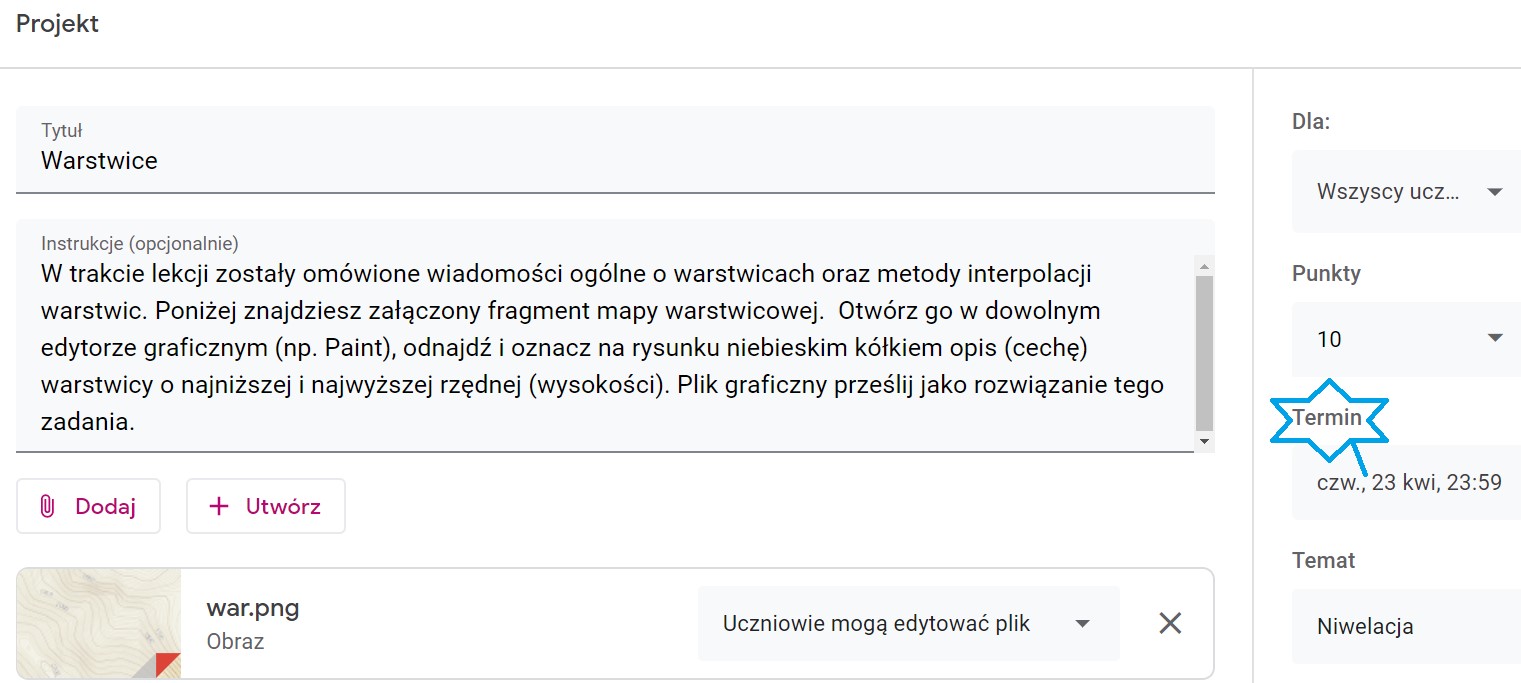Screen dimensions: 1521x683
Task: Expand the Wszyscy ucz... dropdown arrow
Action: [1495, 192]
